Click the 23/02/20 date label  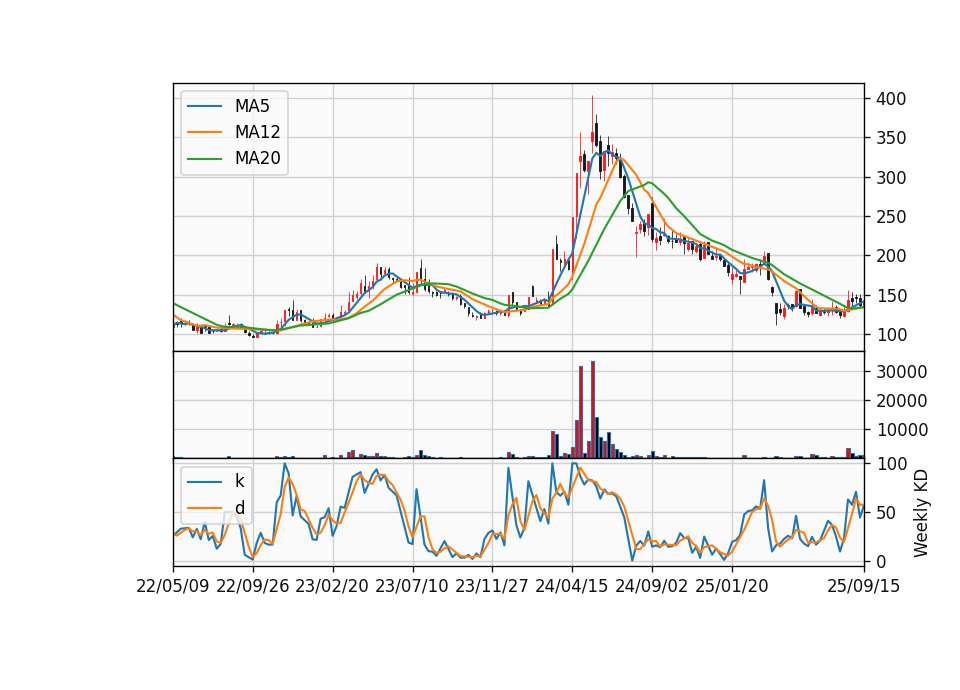pyautogui.click(x=332, y=586)
